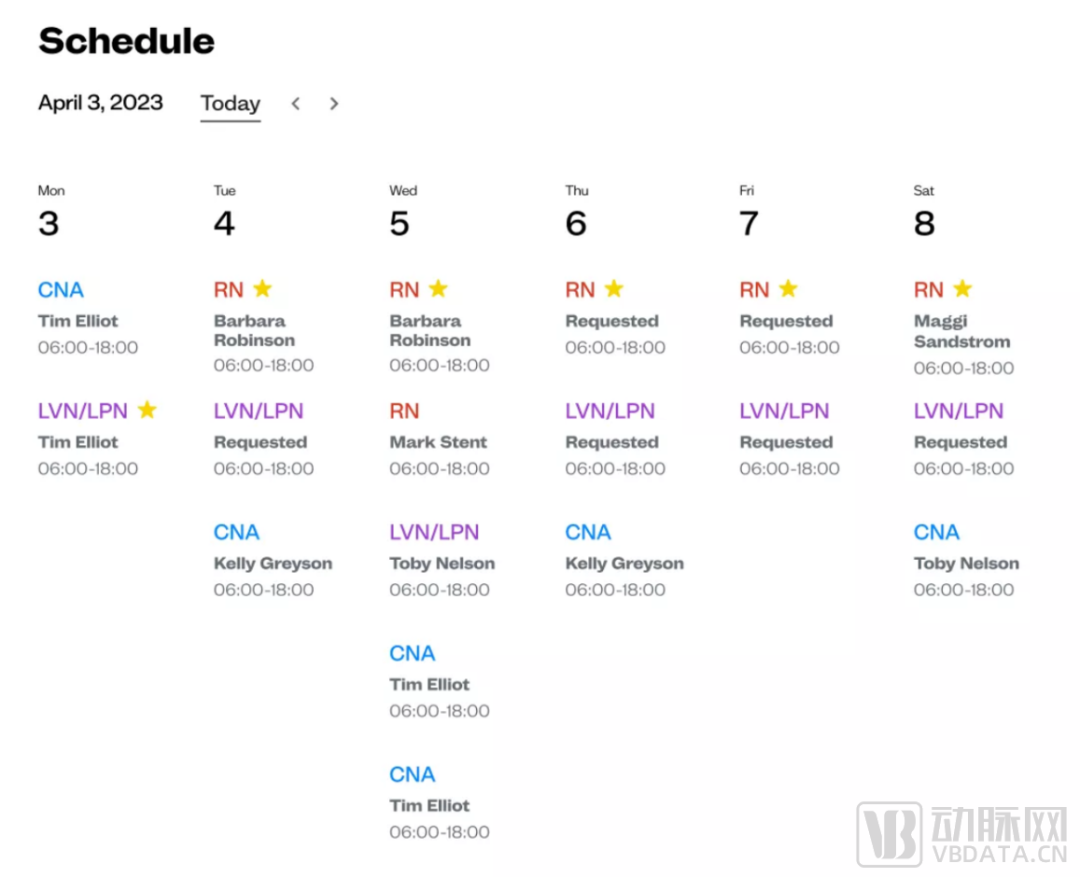Click the star on Wednesday's RN shift
The image size is (1080, 877).
click(x=438, y=289)
